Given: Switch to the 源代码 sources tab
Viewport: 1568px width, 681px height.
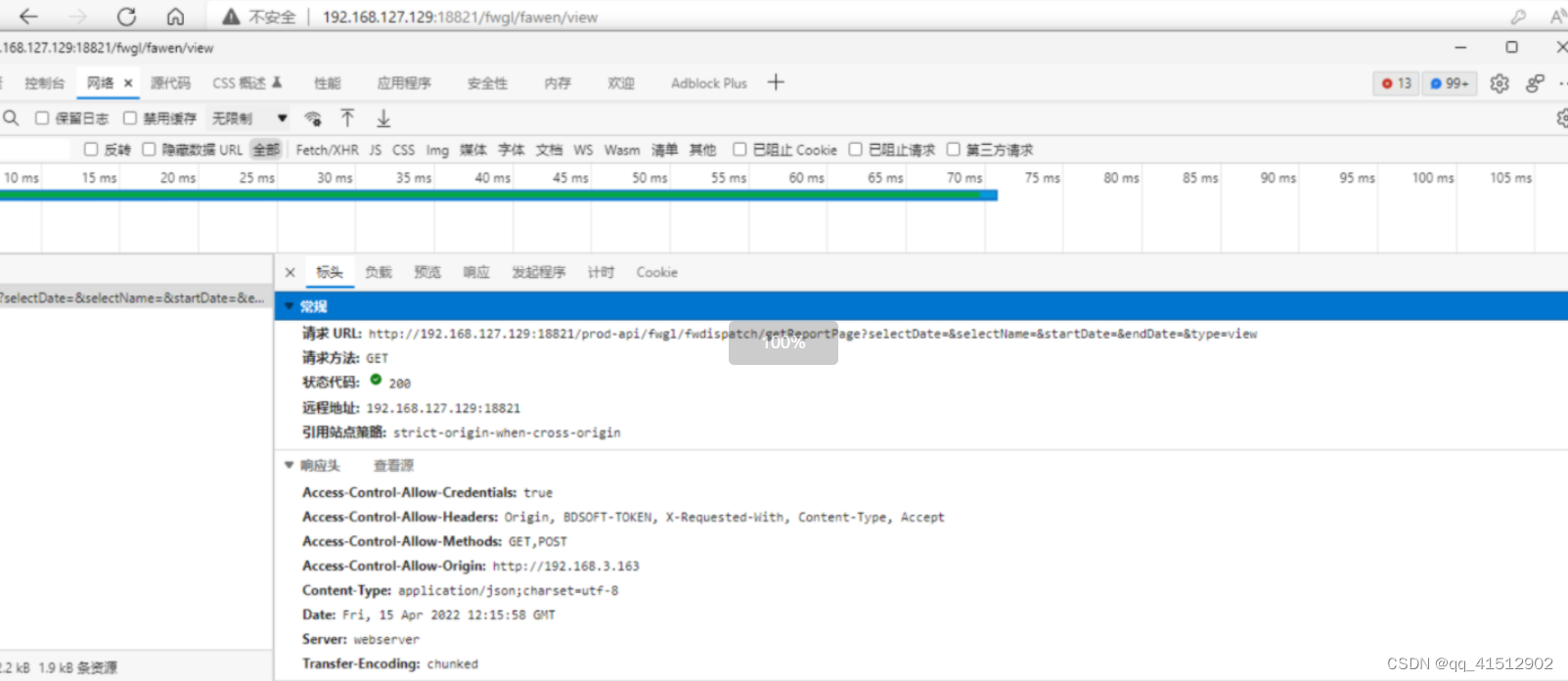Looking at the screenshot, I should click(170, 83).
